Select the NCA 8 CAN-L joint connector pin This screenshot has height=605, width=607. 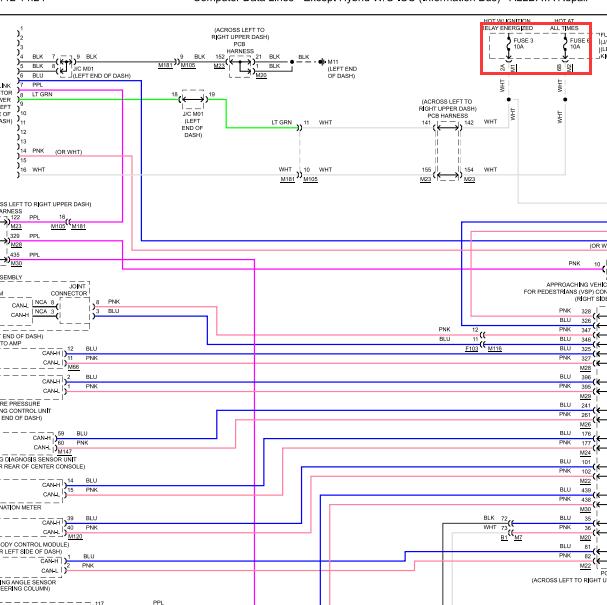[x=45, y=302]
